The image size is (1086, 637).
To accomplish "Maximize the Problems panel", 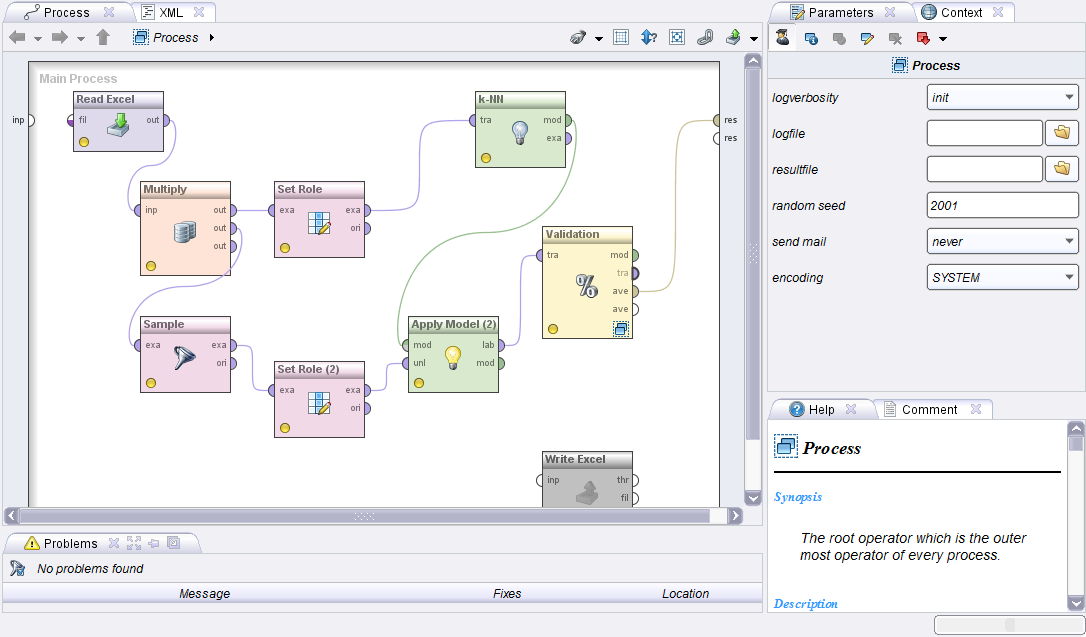I will 134,544.
